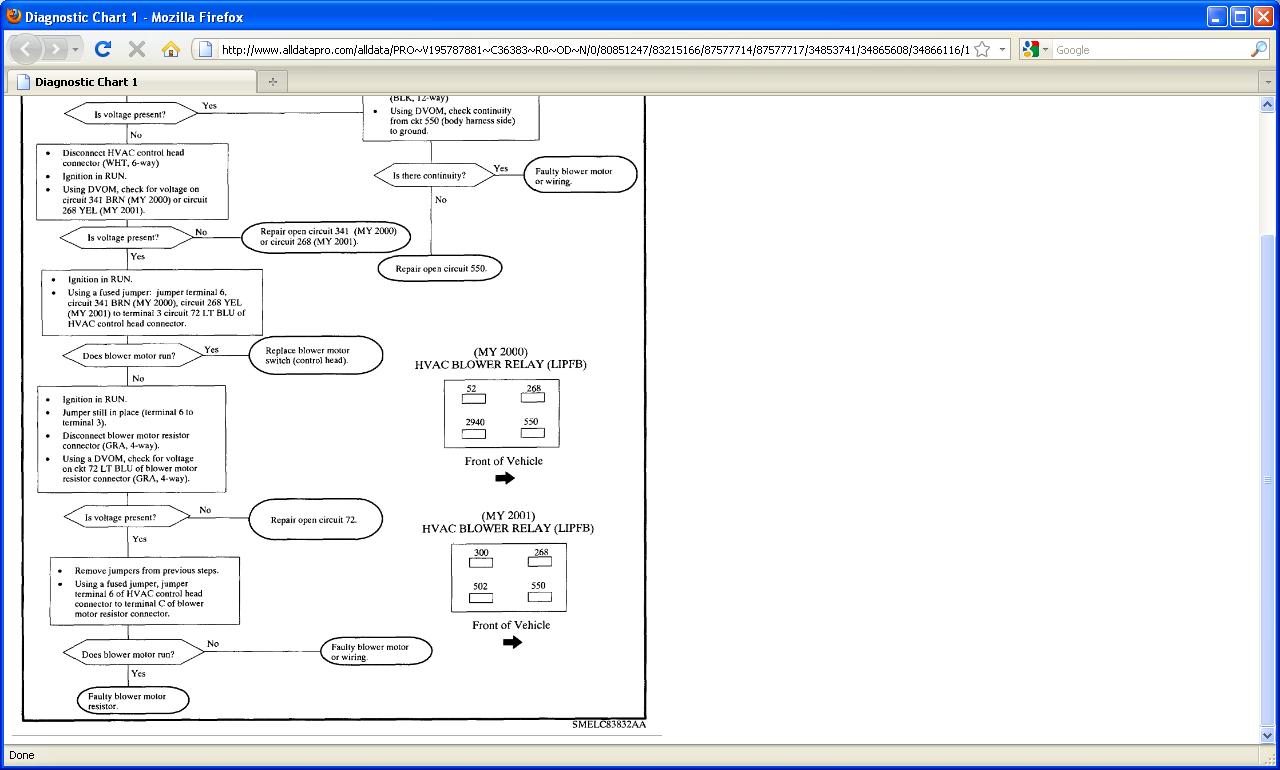Open the search engine selector dropdown

[1037, 49]
